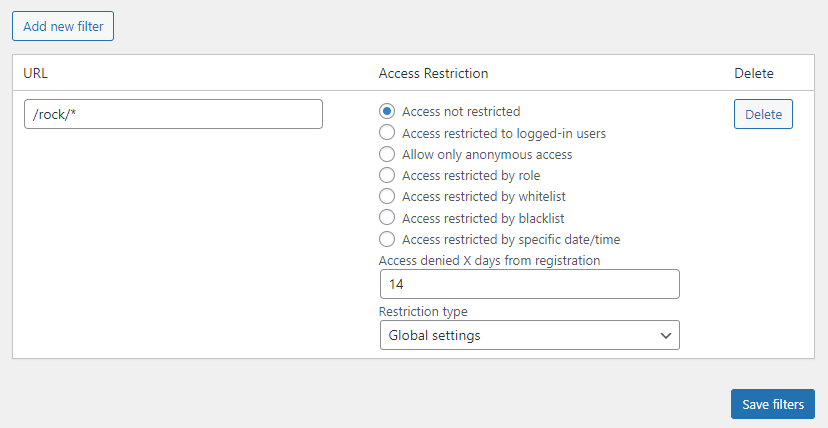Click the days from registration field showing 14
The image size is (828, 428).
click(x=530, y=284)
